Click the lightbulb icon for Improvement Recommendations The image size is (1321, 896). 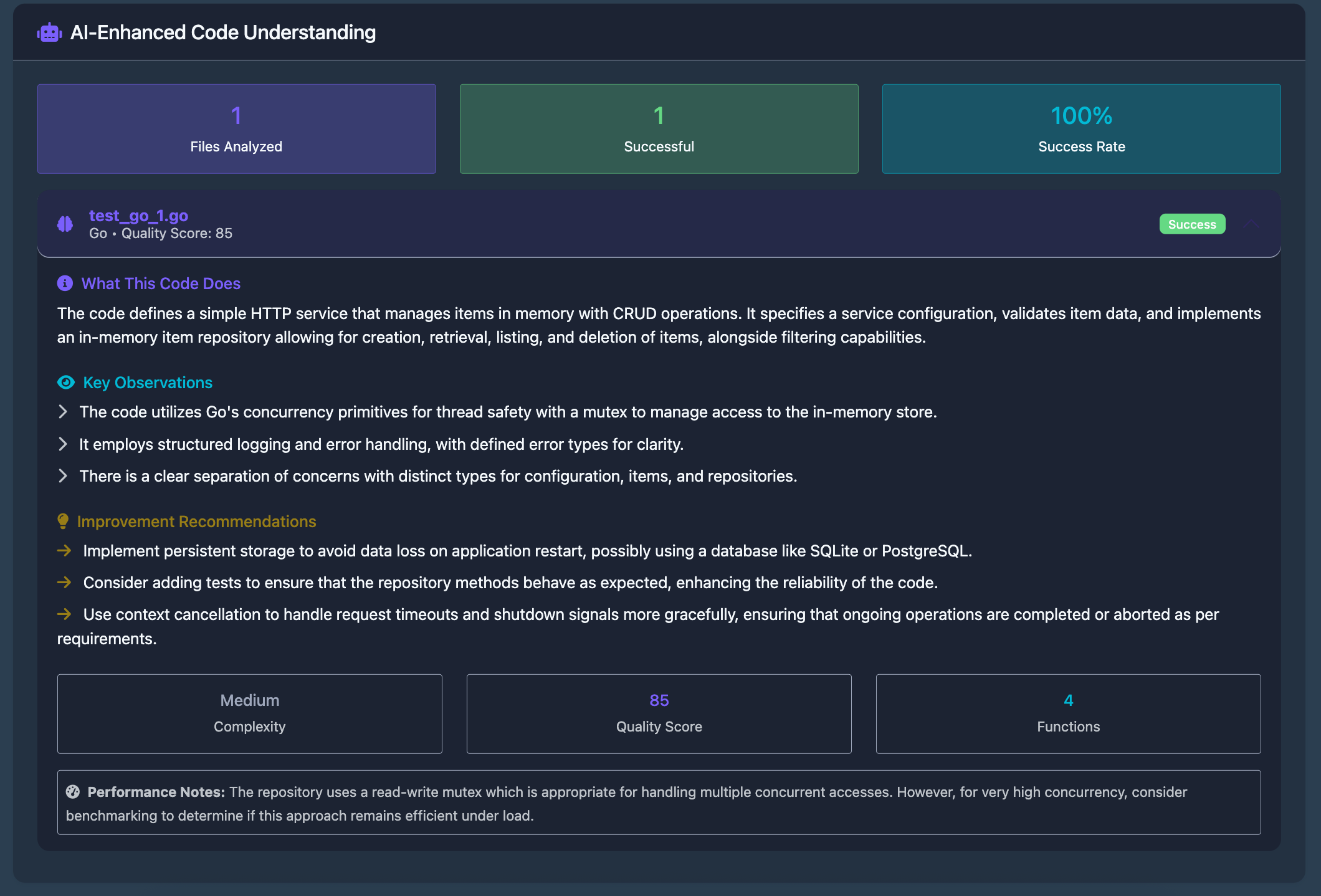click(63, 521)
